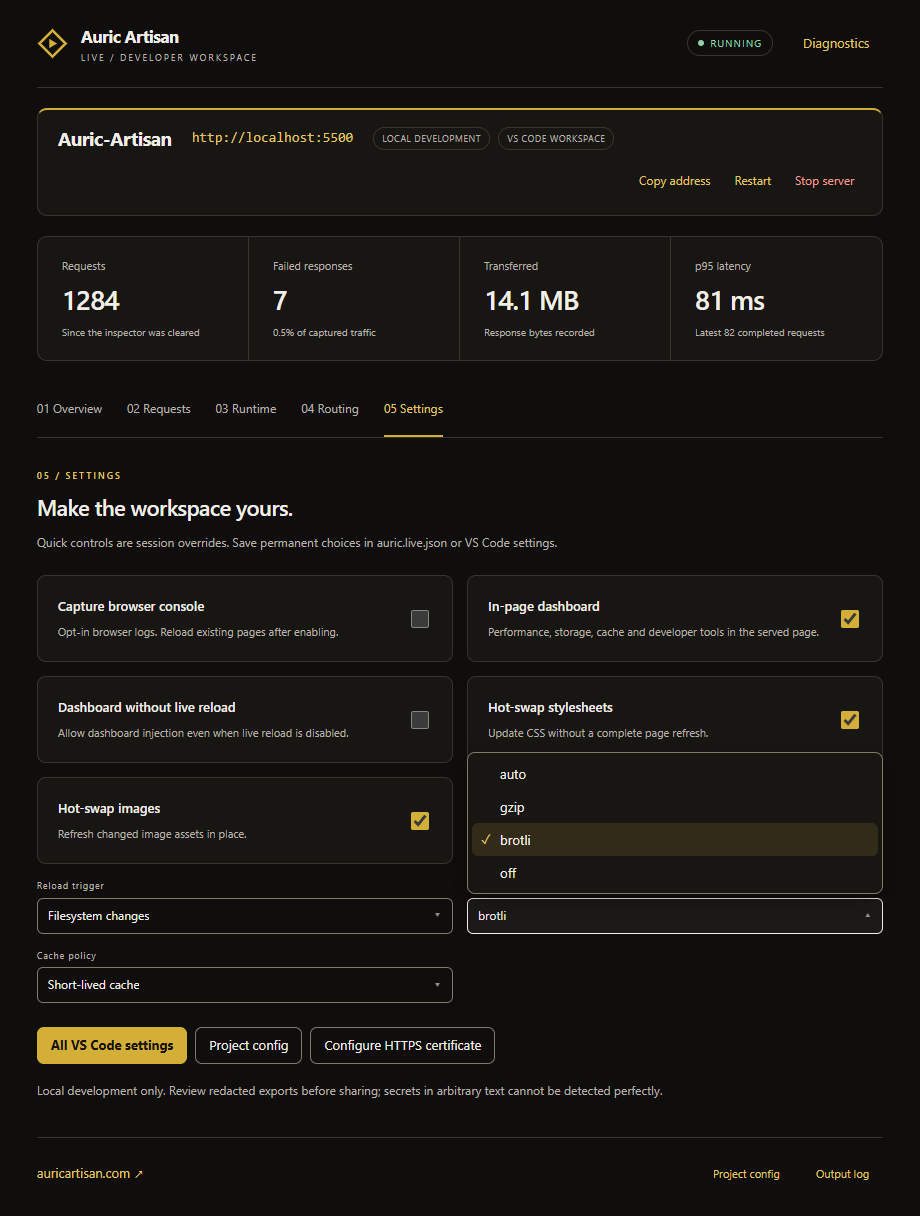This screenshot has width=920, height=1216.
Task: Click the footer Project config link
Action: [x=746, y=1174]
